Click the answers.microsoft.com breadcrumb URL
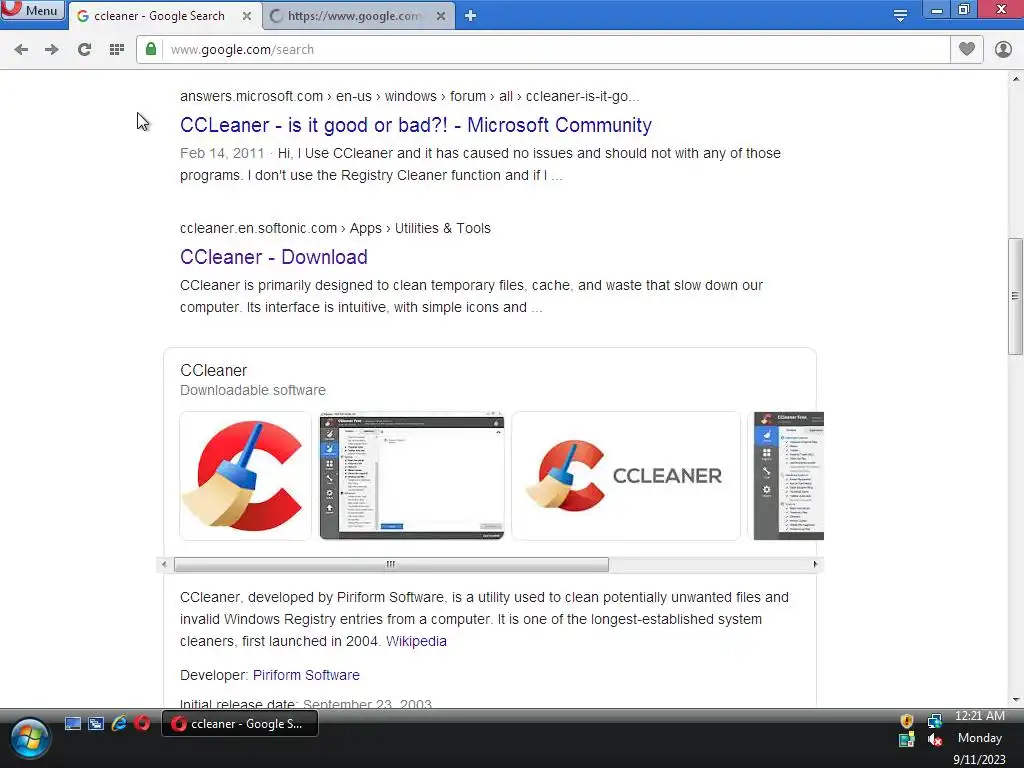 point(409,97)
